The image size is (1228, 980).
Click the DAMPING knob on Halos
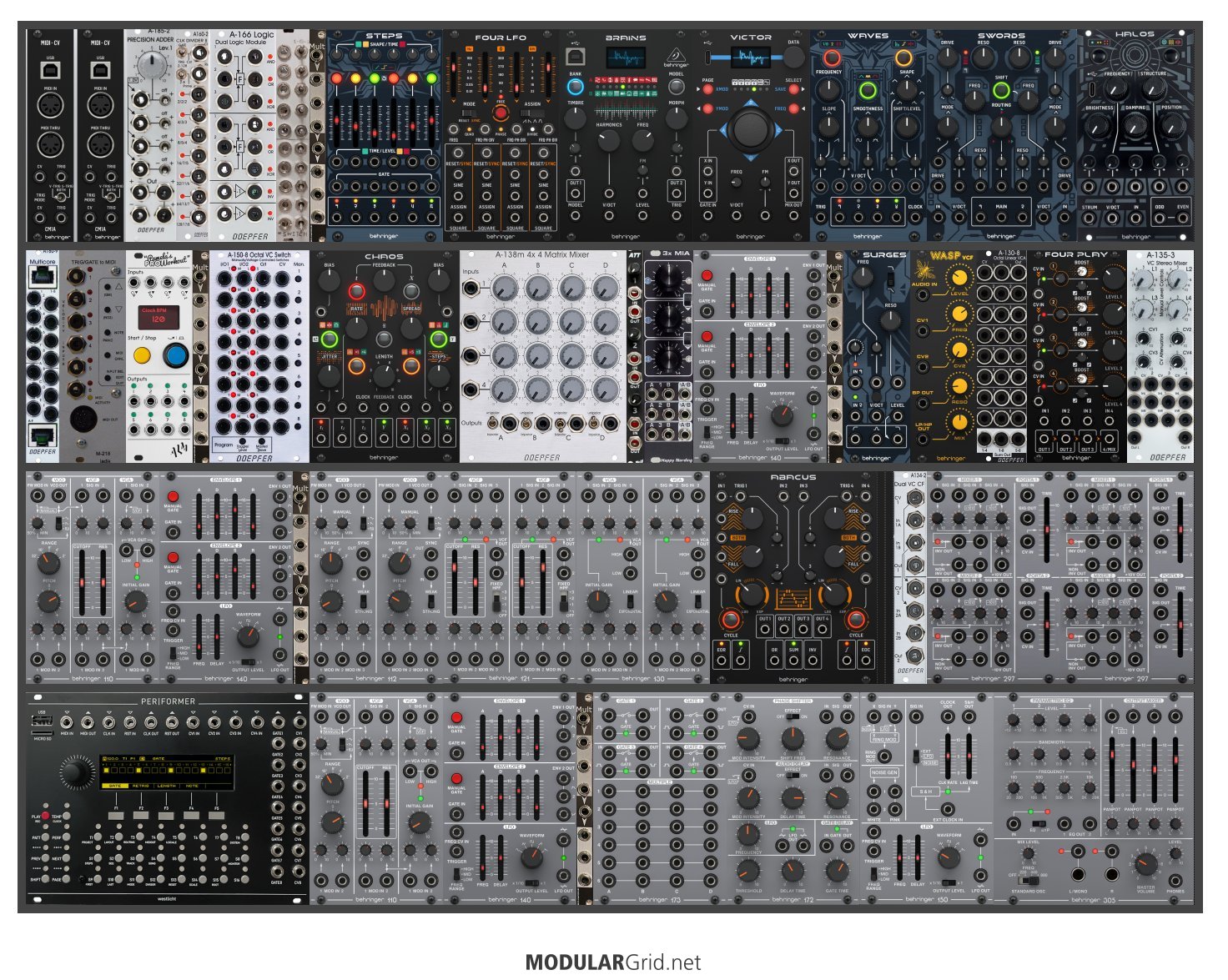(1135, 125)
